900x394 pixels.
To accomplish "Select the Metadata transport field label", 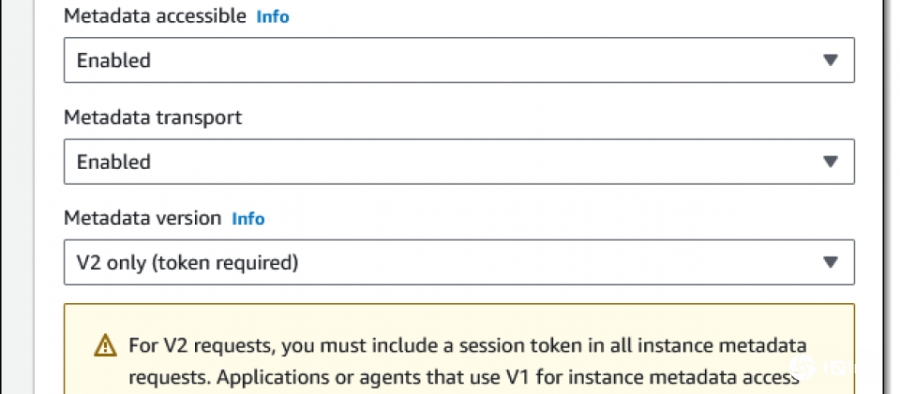I will pos(153,117).
